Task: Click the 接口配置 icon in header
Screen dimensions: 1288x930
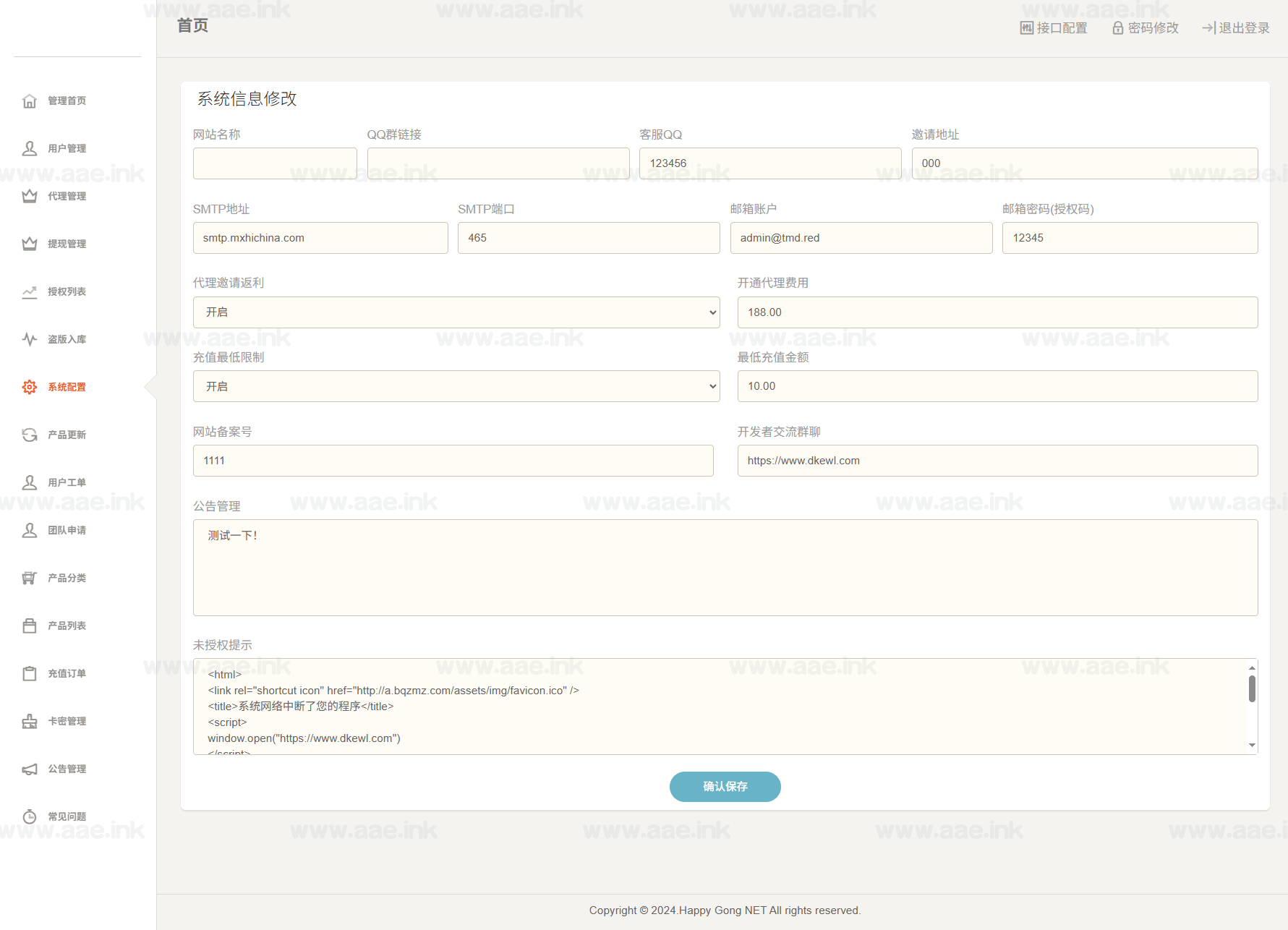Action: pos(1027,27)
